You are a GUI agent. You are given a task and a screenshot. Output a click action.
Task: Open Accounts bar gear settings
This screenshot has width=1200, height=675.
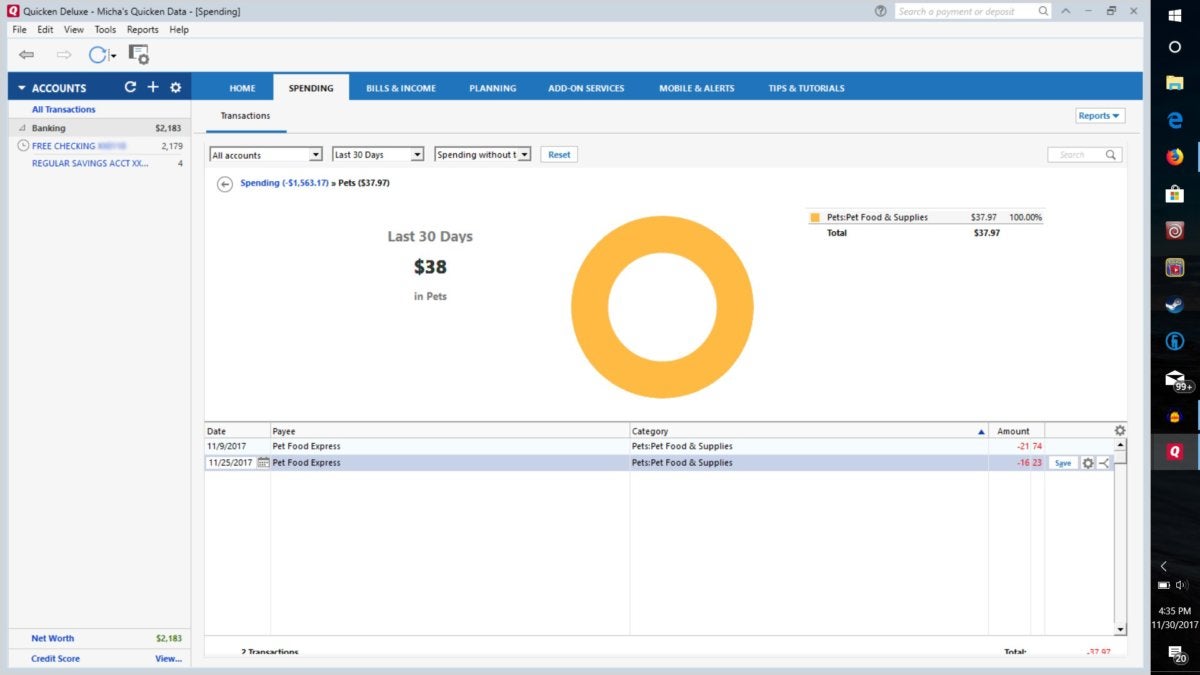point(176,87)
